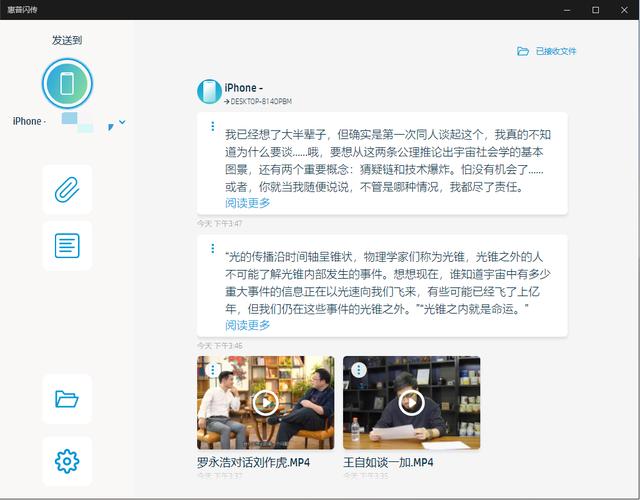Close the 惠普闪传 window
Screen dimensions: 640x500
click(624, 10)
